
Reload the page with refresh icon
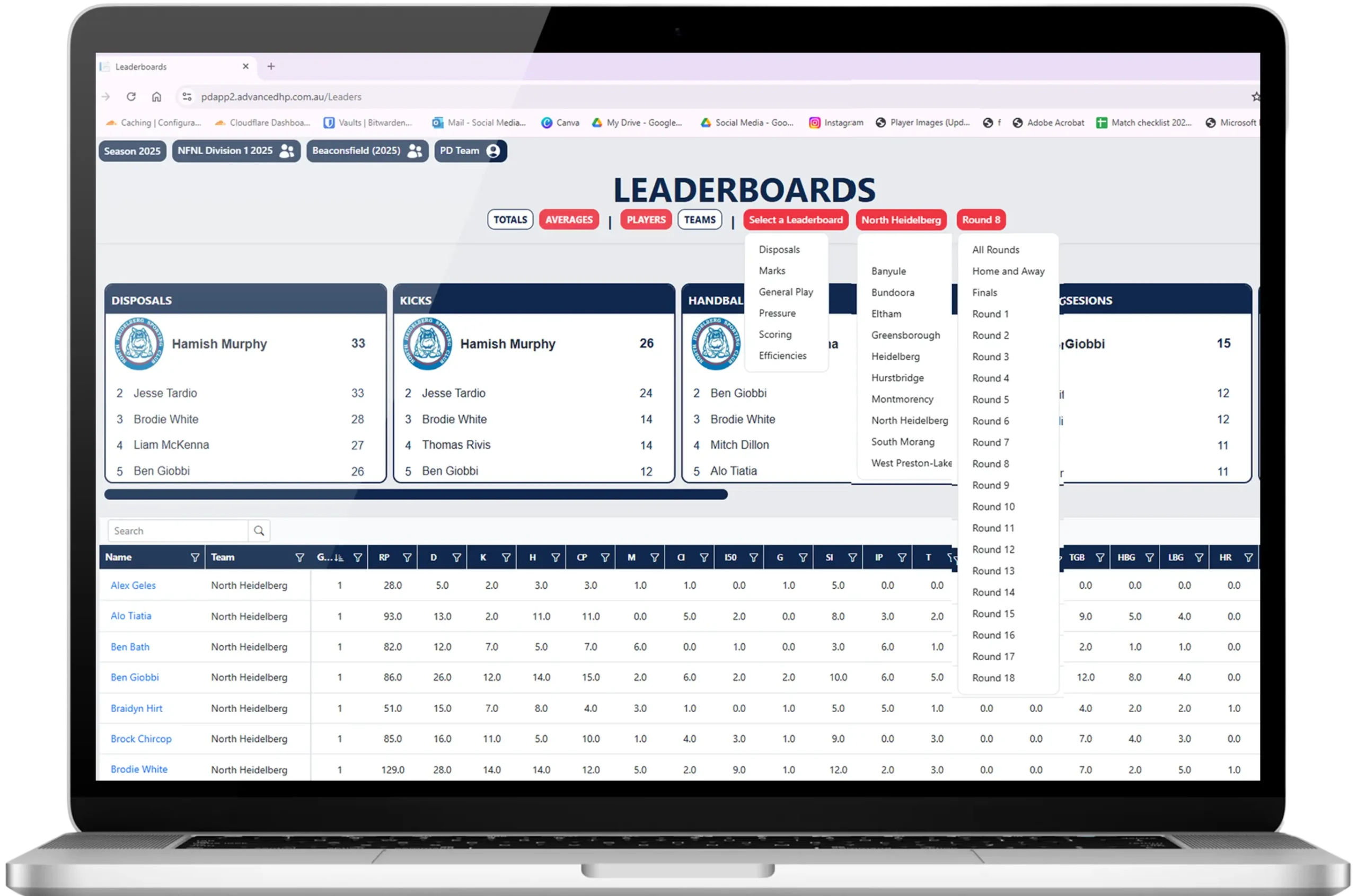(131, 96)
